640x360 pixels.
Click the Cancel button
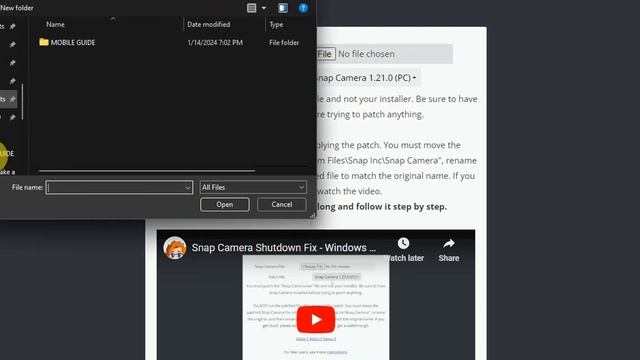pyautogui.click(x=282, y=204)
